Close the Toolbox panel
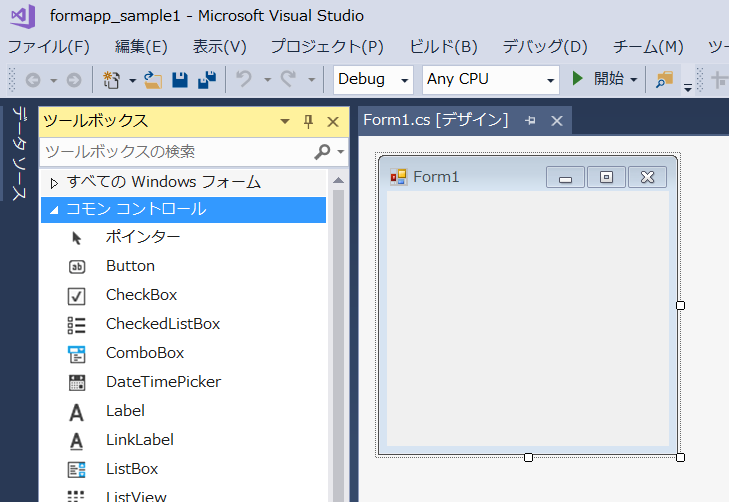 pos(333,122)
